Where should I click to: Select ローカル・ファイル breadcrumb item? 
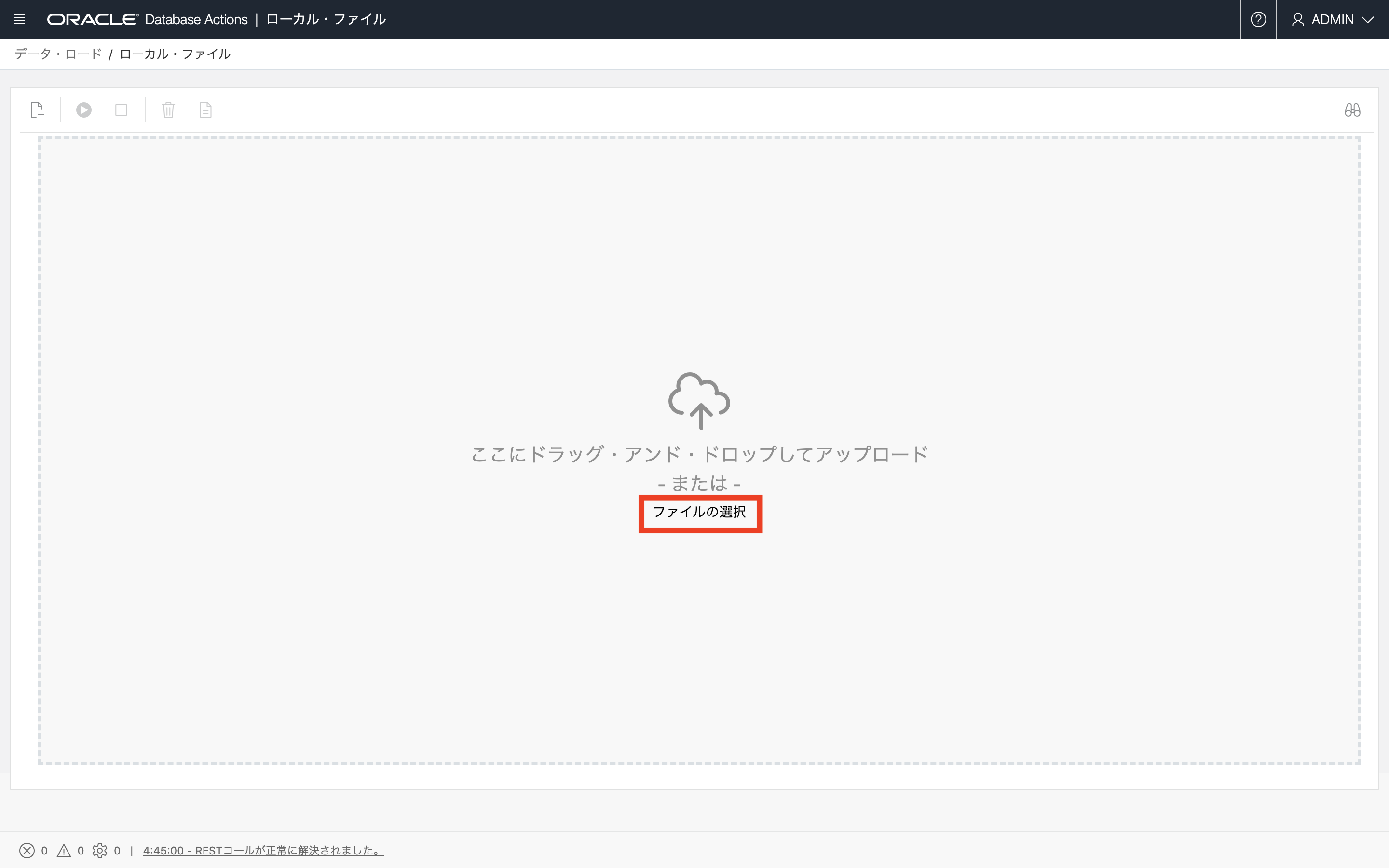coord(174,54)
